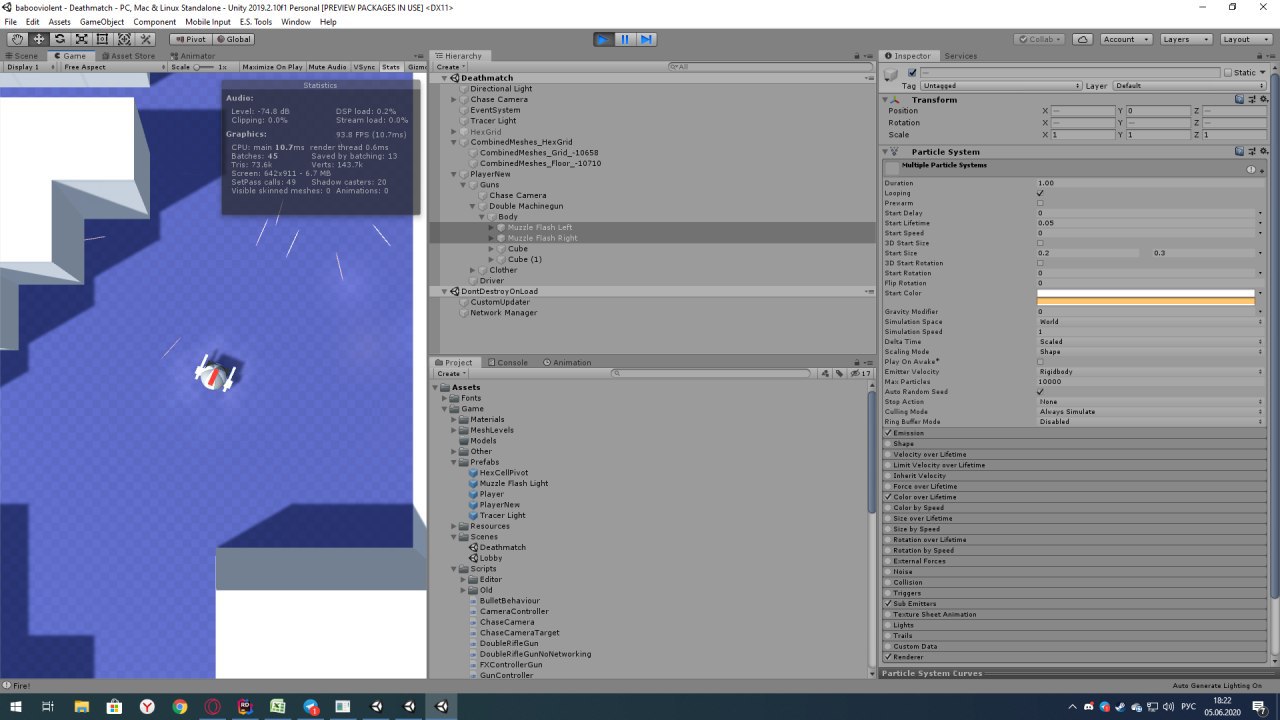Open the Layers dropdown in toolbar

pyautogui.click(x=1187, y=39)
